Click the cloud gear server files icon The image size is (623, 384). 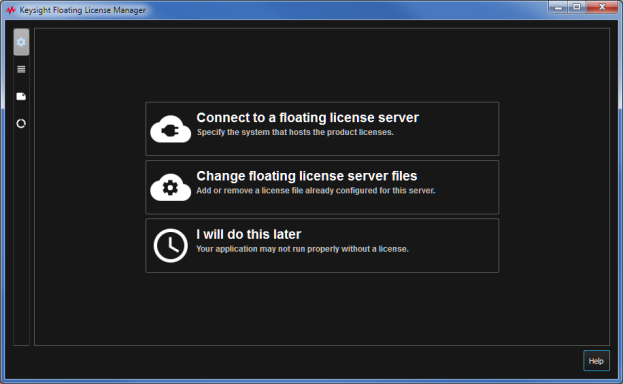click(x=170, y=187)
